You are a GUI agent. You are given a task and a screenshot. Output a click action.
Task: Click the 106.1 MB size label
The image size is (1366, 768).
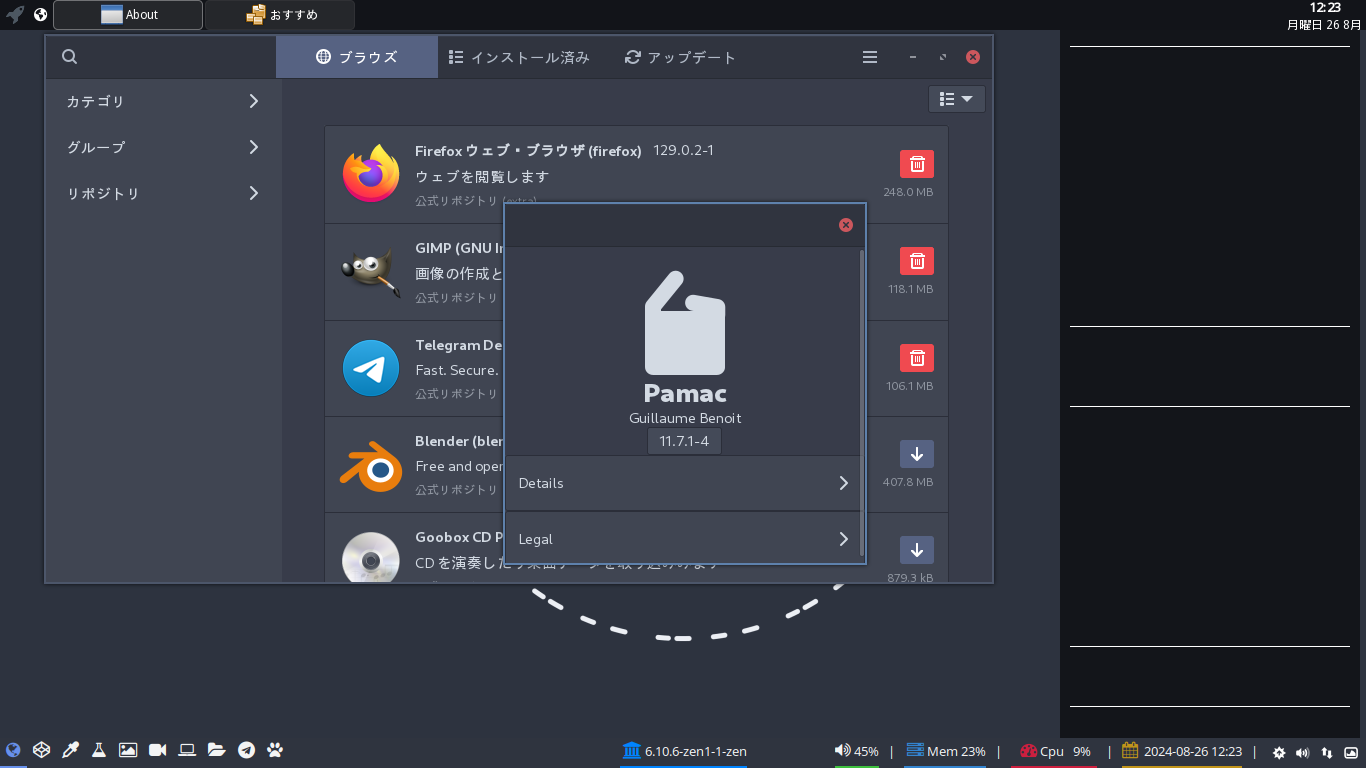pyautogui.click(x=909, y=386)
